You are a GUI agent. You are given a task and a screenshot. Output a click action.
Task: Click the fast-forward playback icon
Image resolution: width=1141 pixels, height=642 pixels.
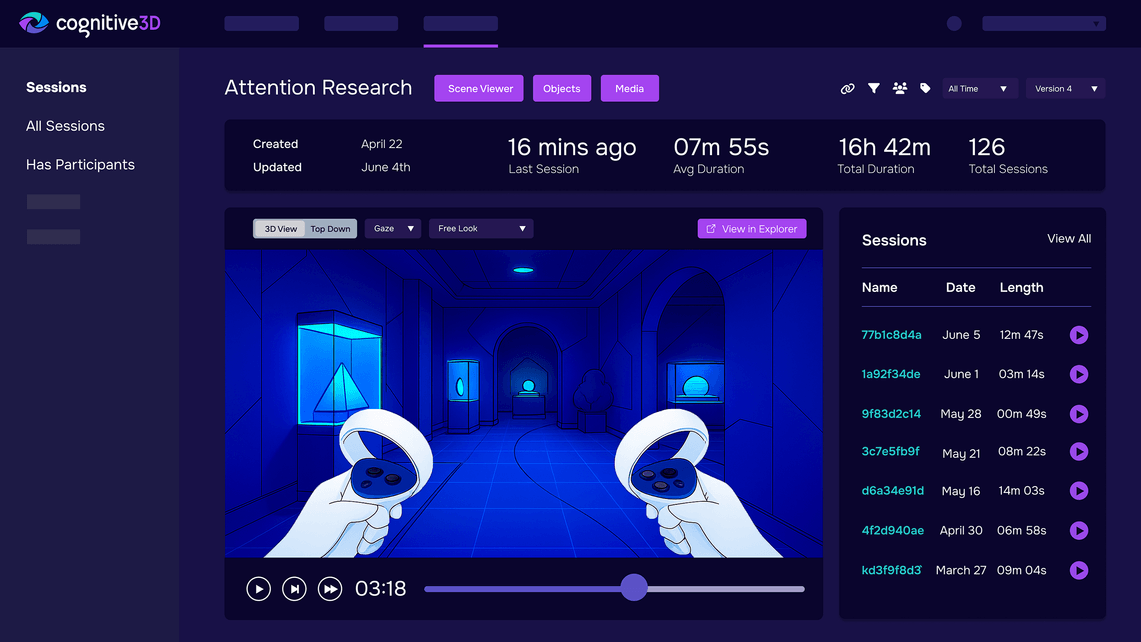point(330,589)
